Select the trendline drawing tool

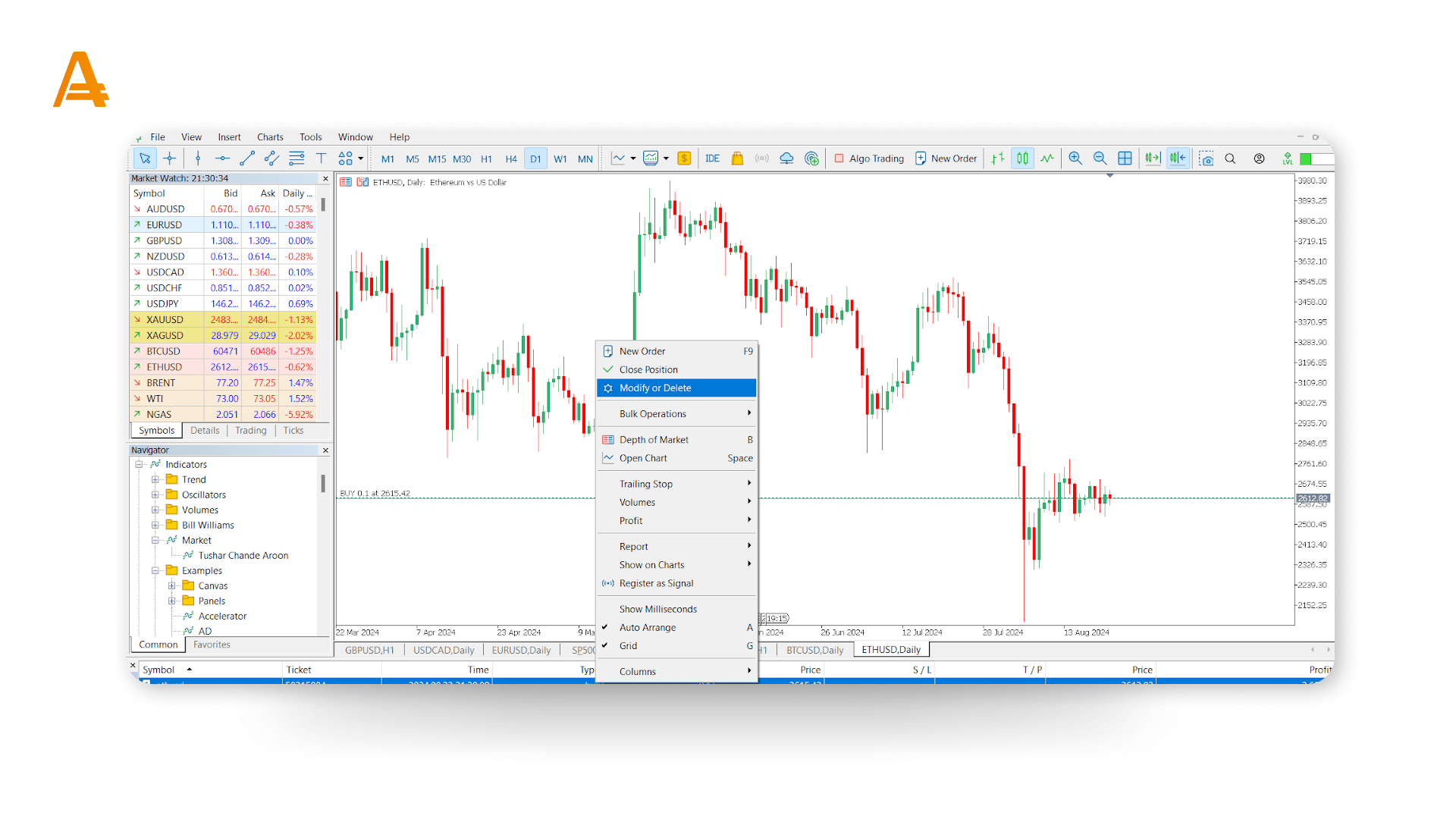(247, 158)
